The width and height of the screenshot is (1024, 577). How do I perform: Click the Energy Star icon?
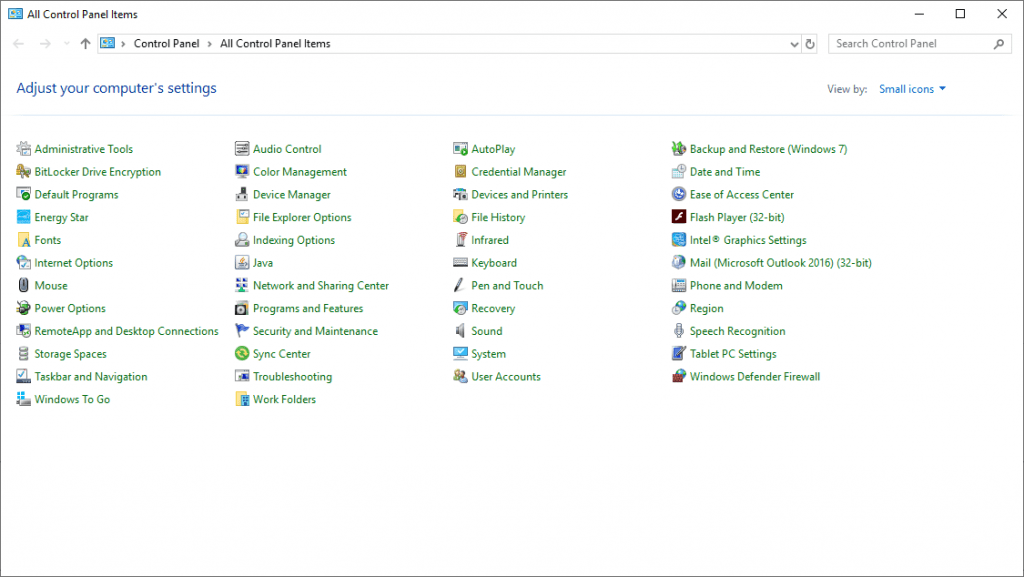24,217
